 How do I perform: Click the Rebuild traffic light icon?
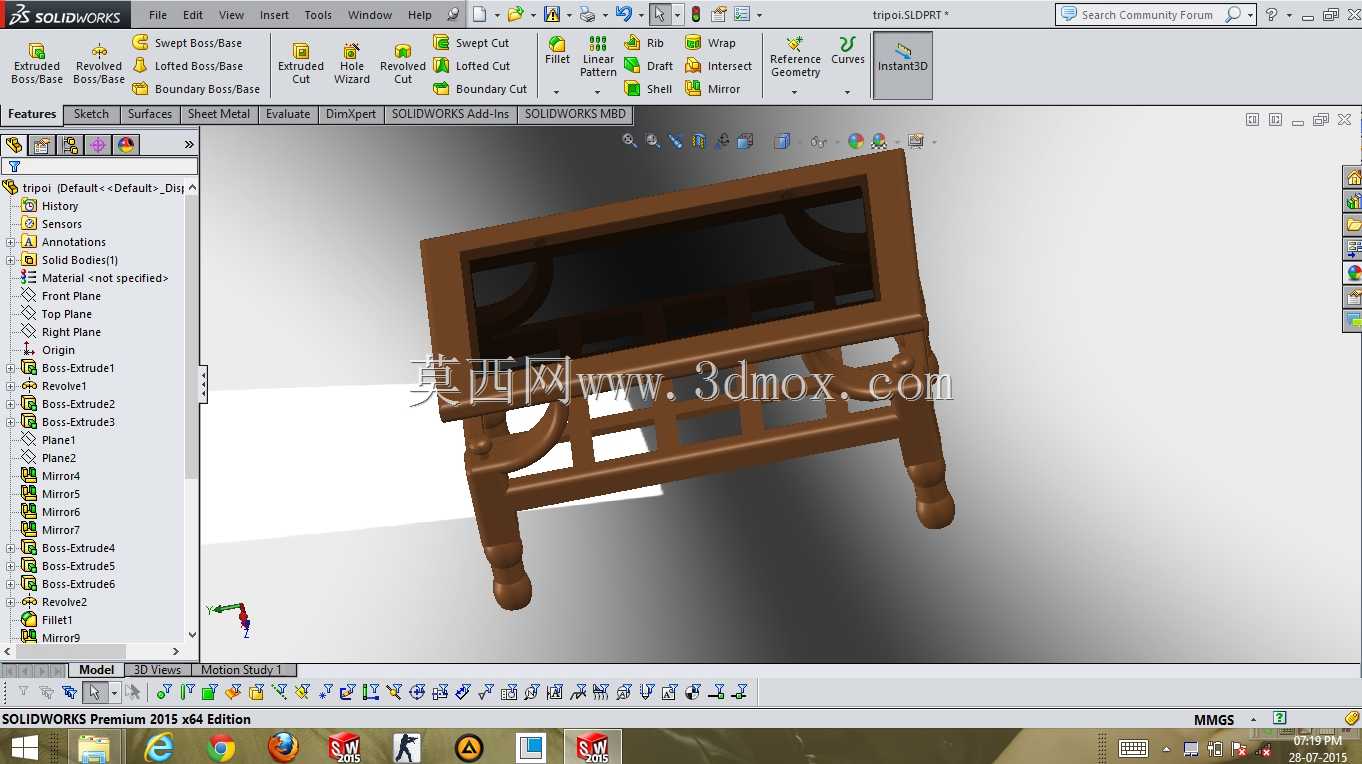click(695, 14)
